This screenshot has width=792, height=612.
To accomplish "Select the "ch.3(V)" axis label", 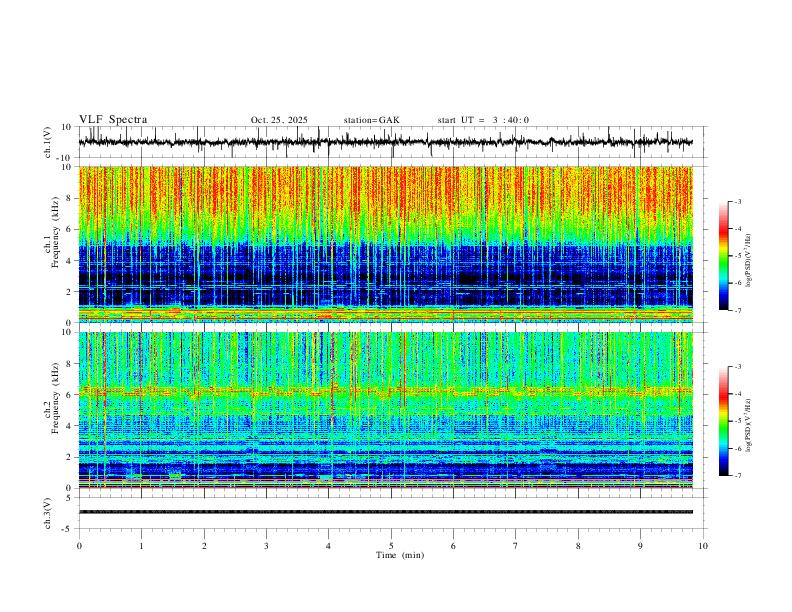I will 47,514.
